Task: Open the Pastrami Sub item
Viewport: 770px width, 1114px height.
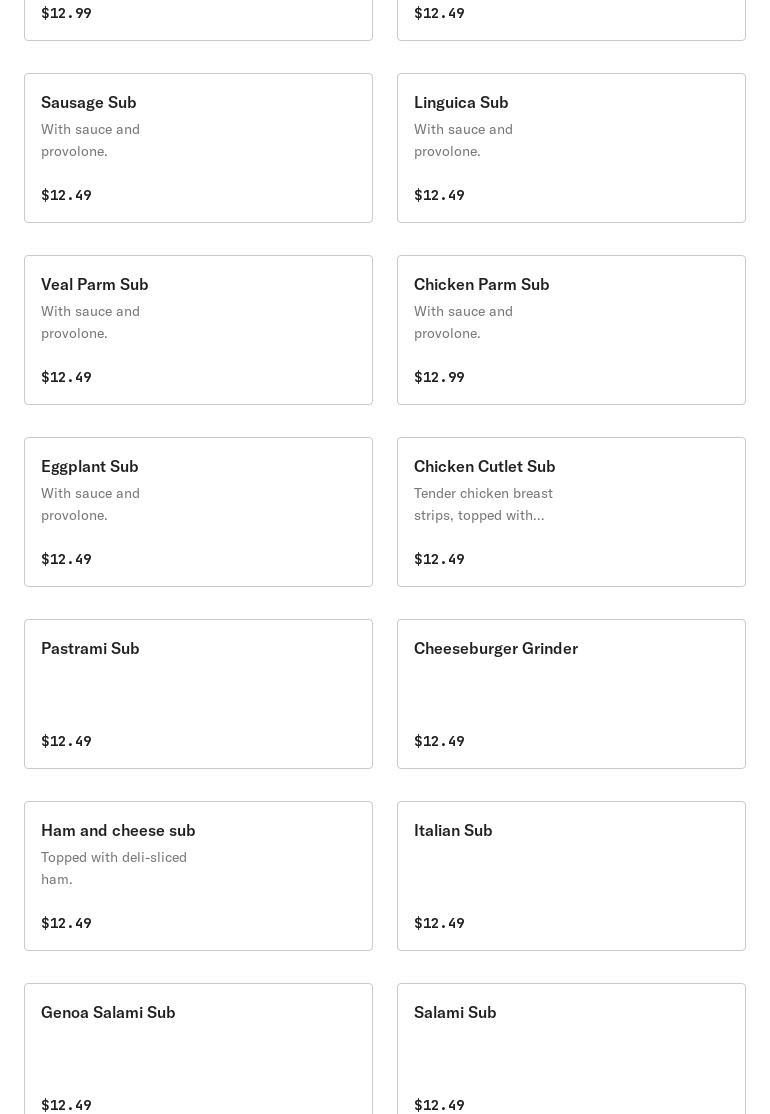Action: click(198, 694)
